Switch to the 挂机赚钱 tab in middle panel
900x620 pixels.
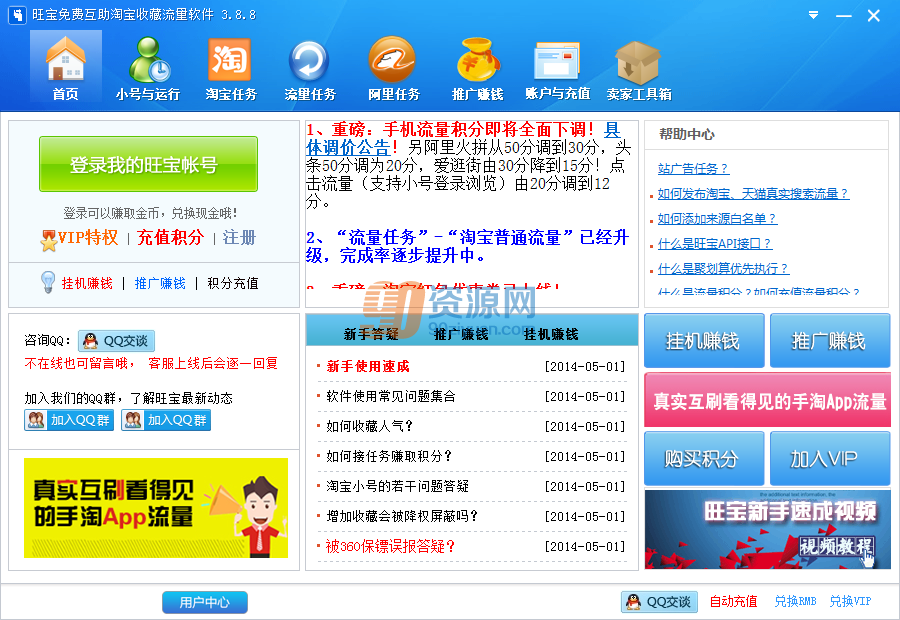(551, 334)
